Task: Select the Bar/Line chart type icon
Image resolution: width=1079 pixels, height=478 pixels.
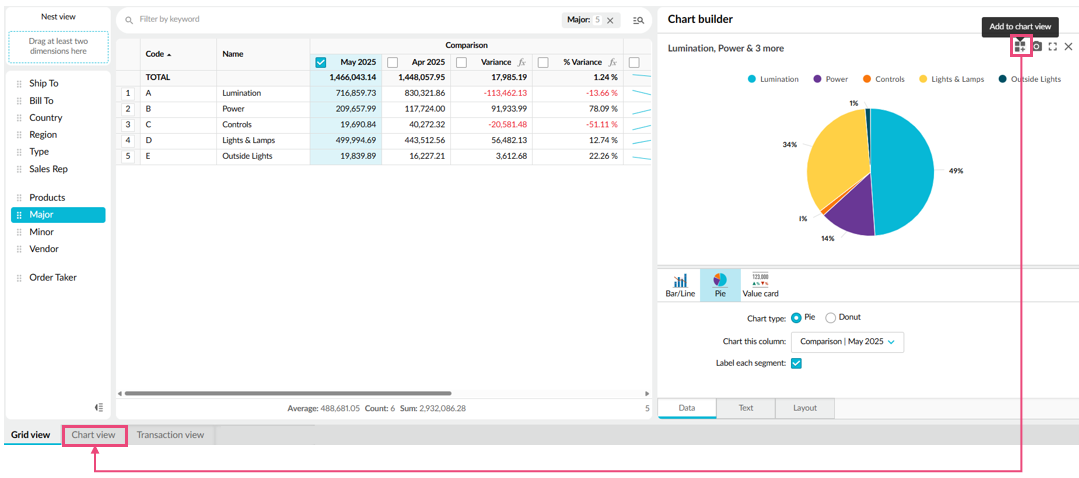Action: coord(680,285)
